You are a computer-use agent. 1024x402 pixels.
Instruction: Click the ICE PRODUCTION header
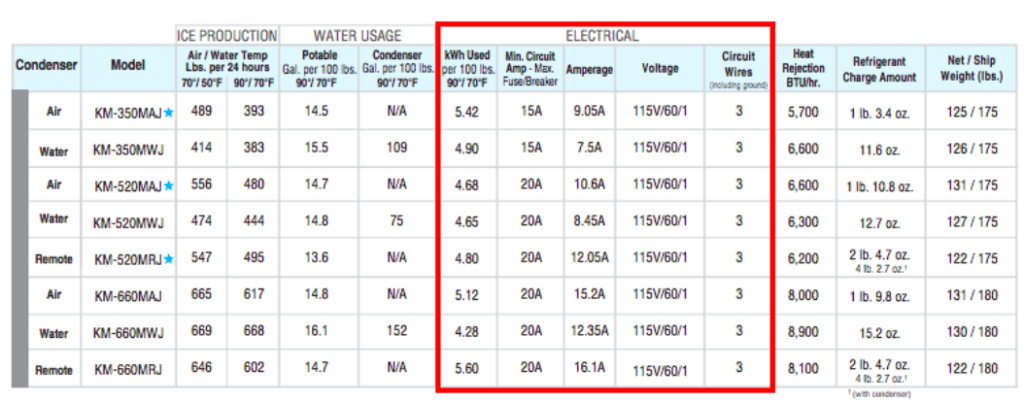coord(227,36)
